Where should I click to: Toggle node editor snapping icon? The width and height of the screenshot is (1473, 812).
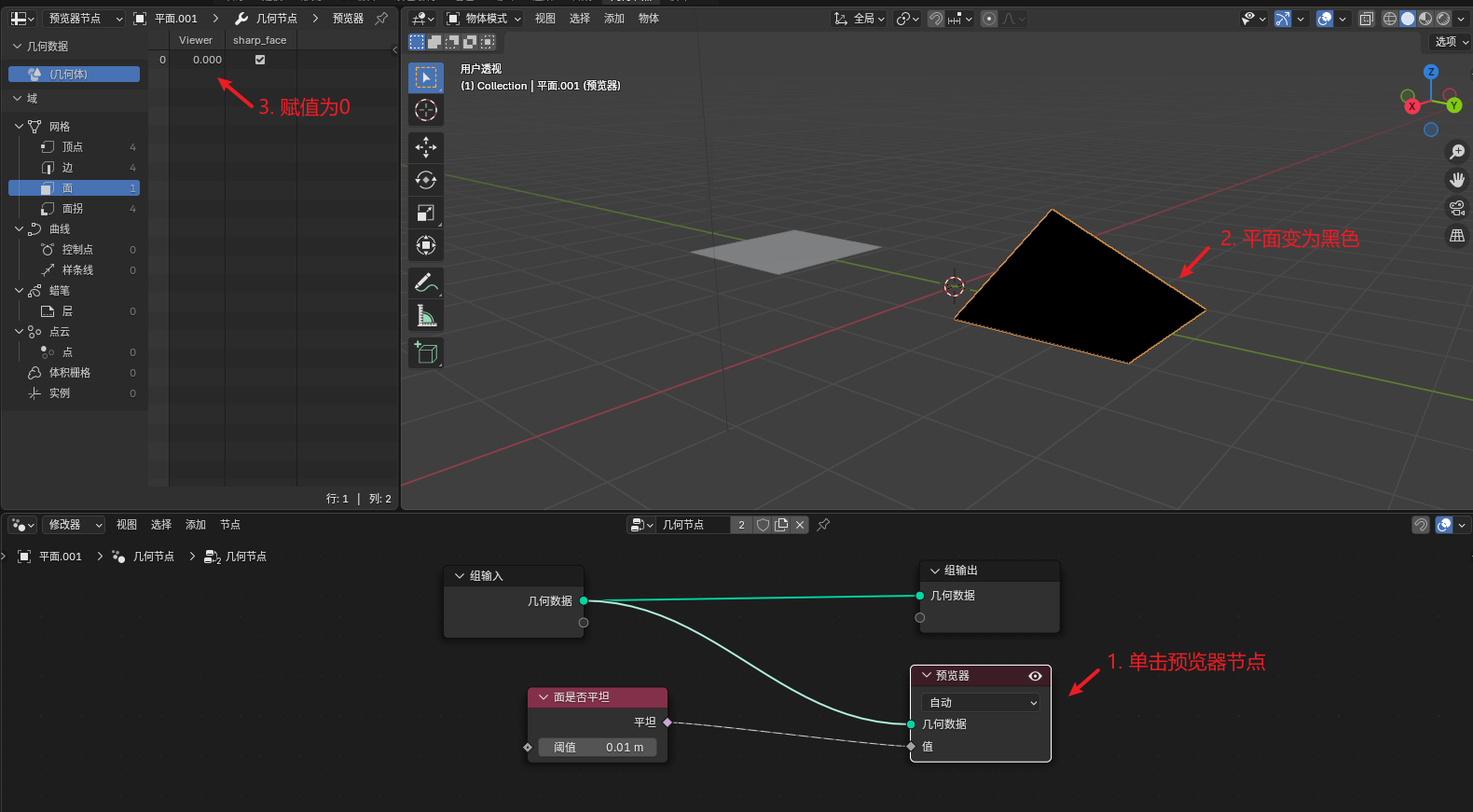coord(1421,525)
